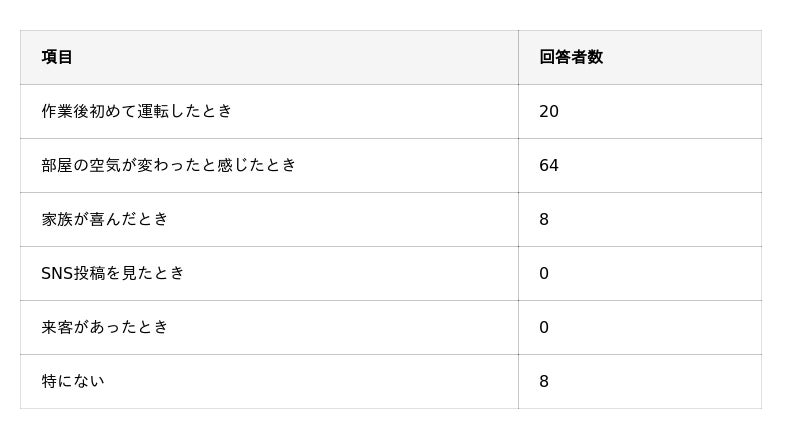800x439 pixels.
Task: Click the 項目 column header
Action: click(58, 57)
